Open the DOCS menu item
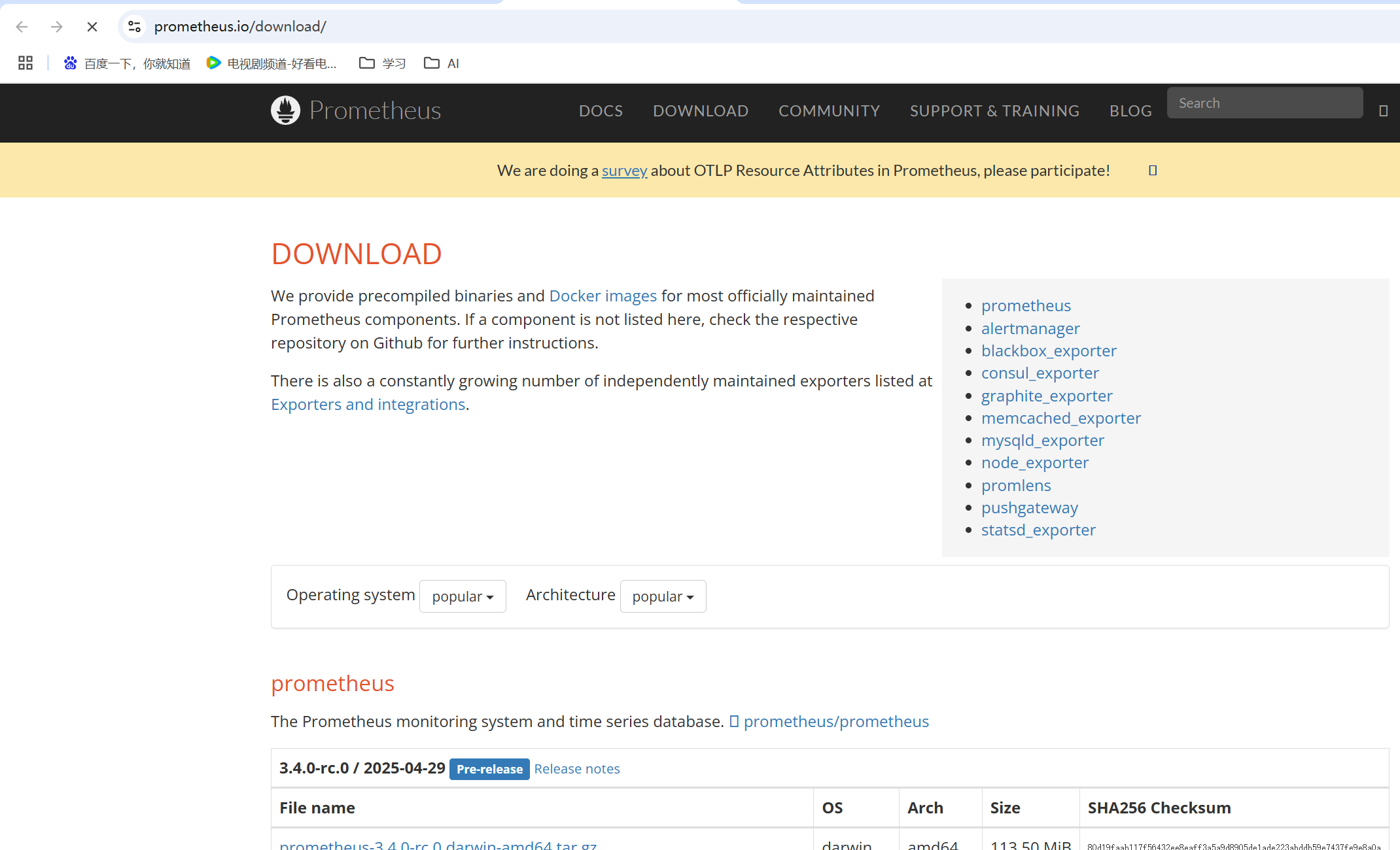This screenshot has height=850, width=1400. click(601, 111)
